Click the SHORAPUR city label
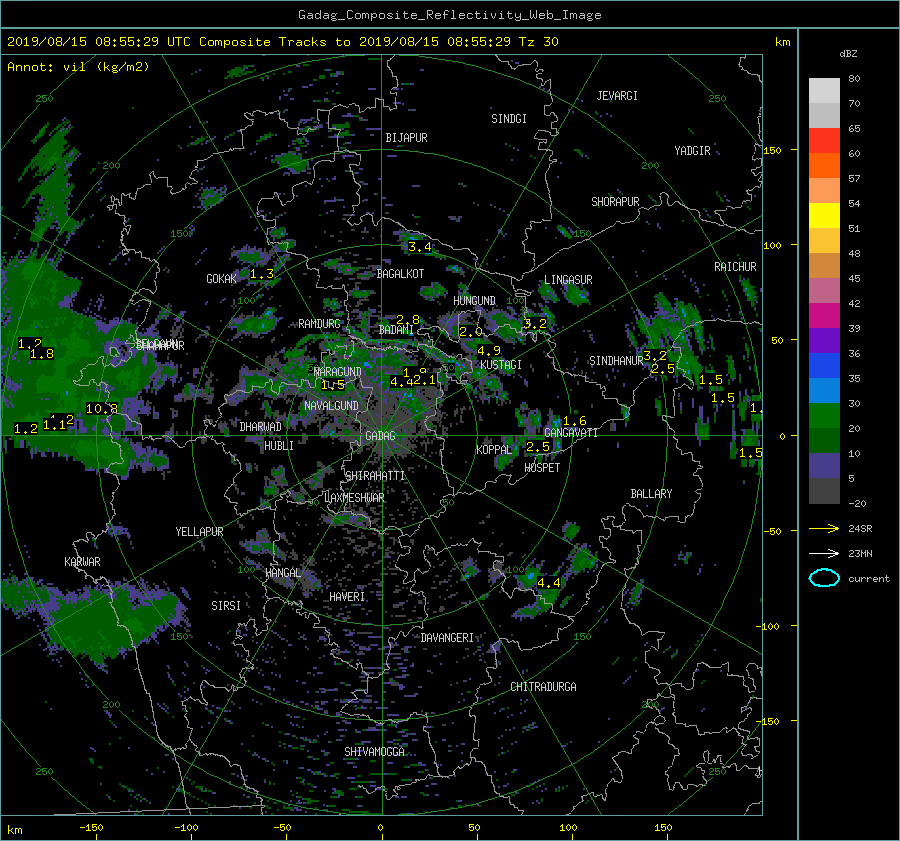 (x=615, y=202)
